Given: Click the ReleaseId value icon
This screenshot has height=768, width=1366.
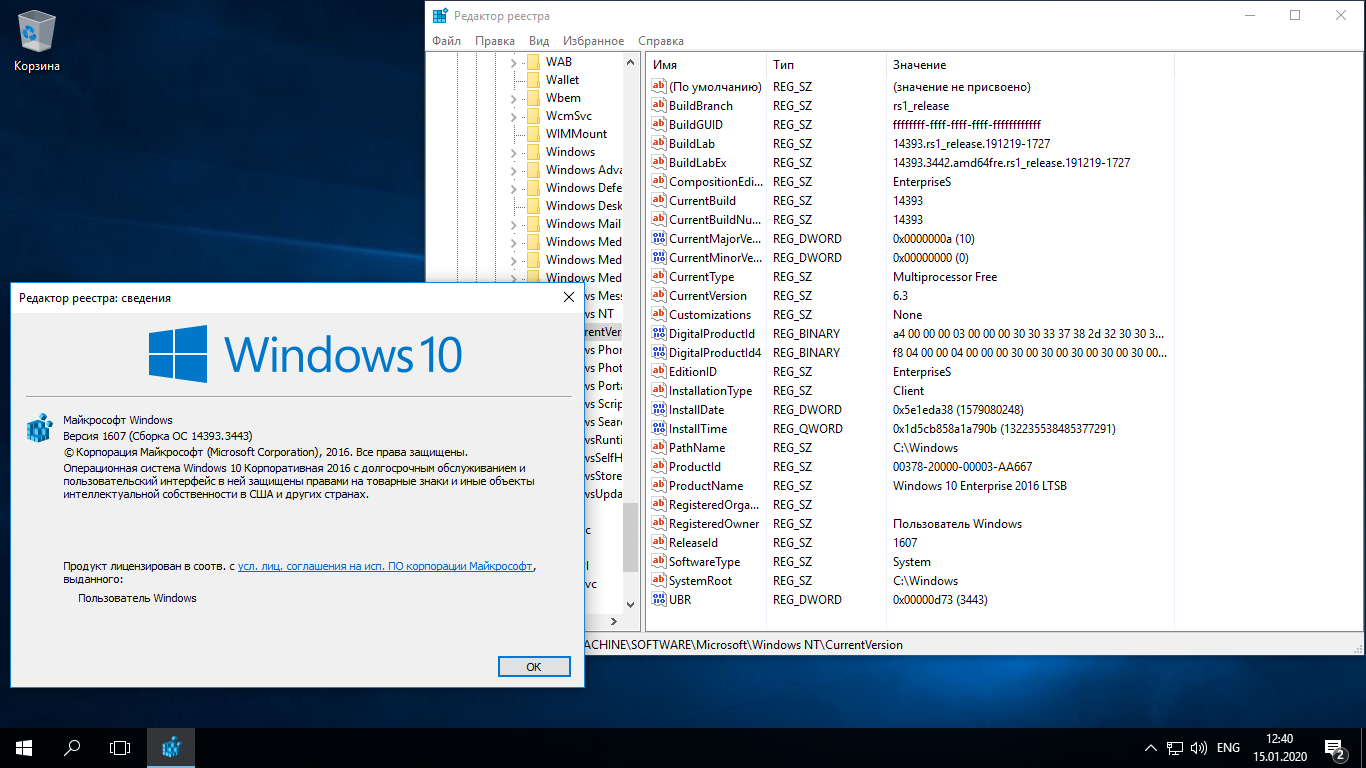Looking at the screenshot, I should pyautogui.click(x=658, y=542).
